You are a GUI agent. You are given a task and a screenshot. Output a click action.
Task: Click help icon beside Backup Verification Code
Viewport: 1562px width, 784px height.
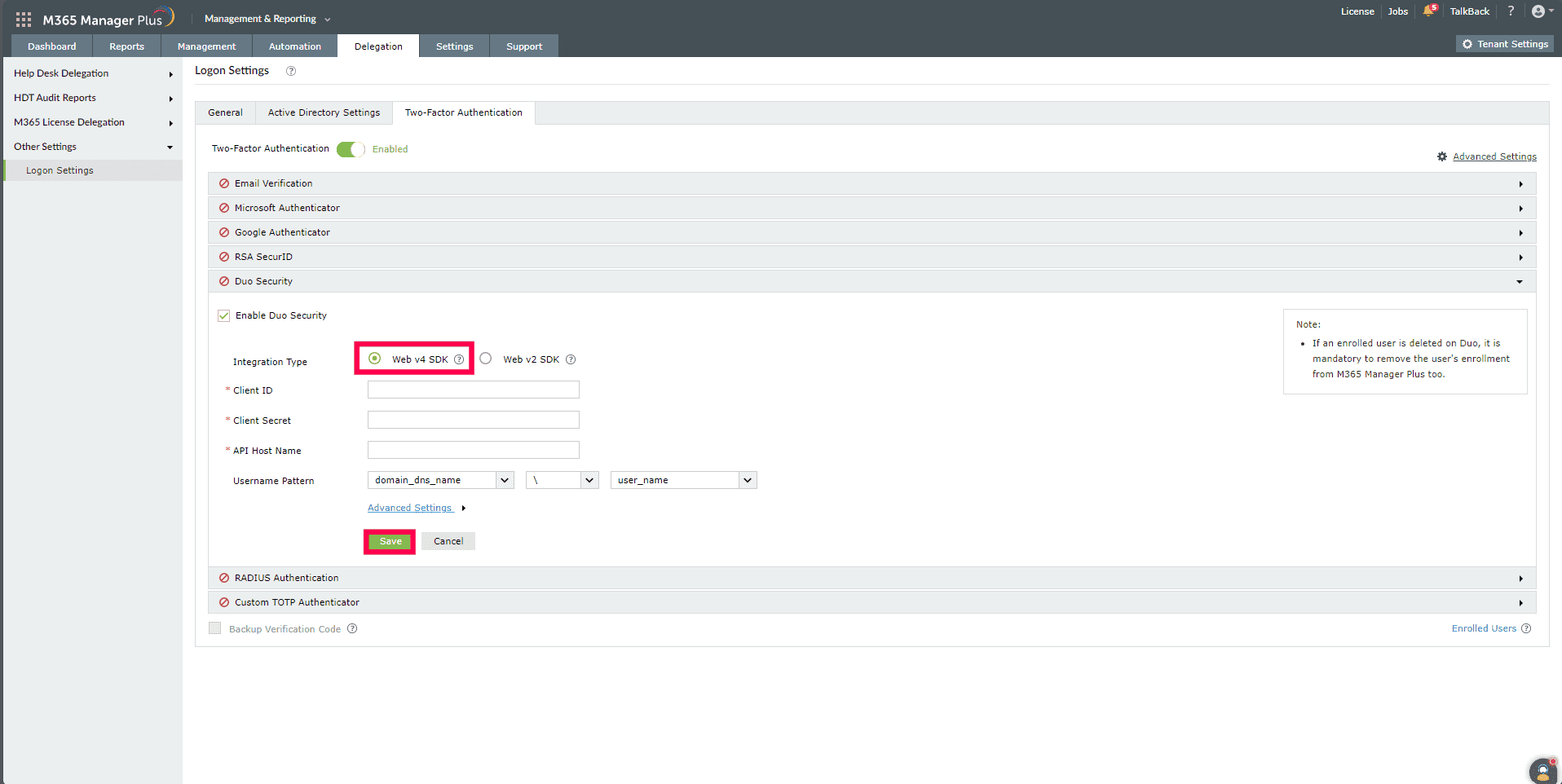point(352,628)
